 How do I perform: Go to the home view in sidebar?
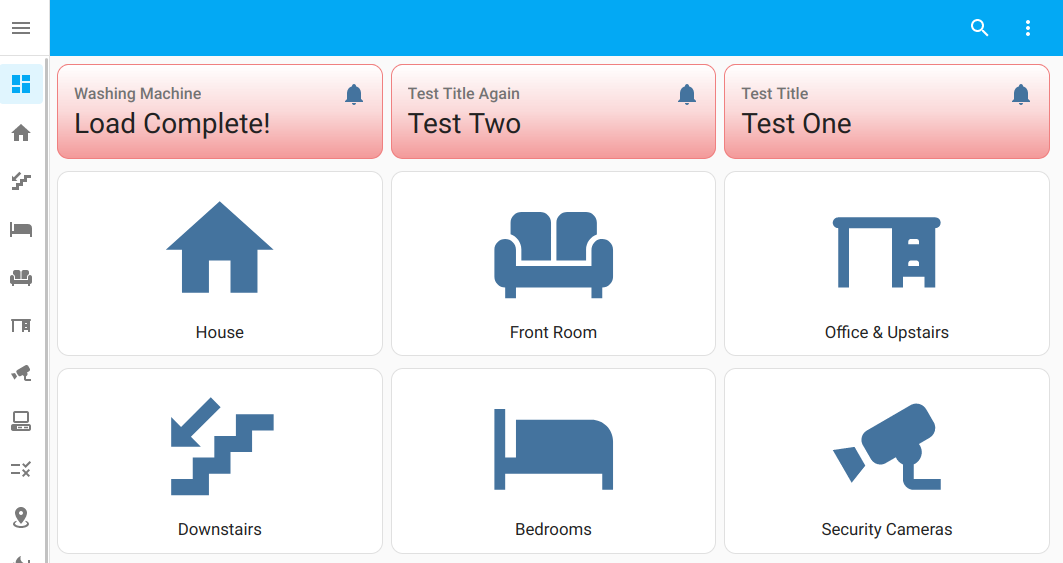[x=21, y=133]
